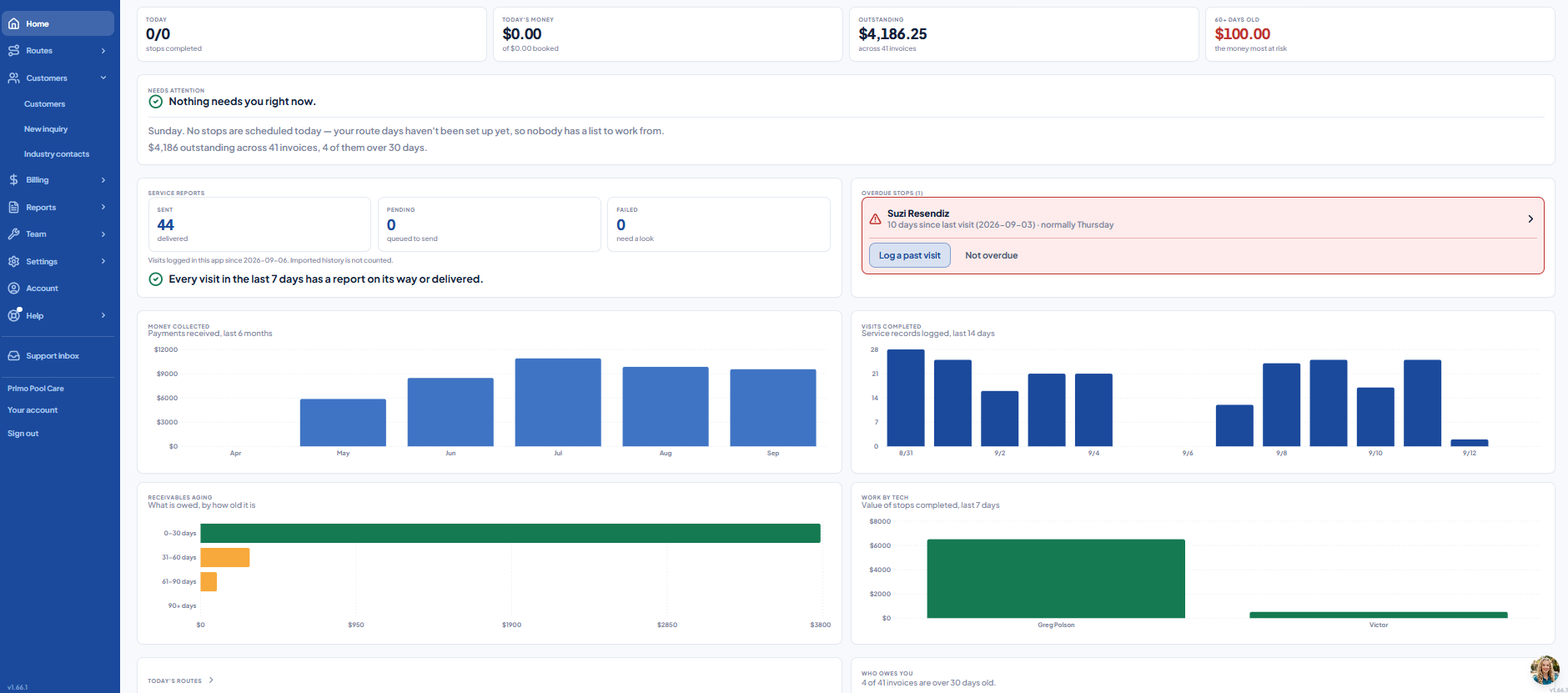Click the Not overdue link
1568x693 pixels.
click(991, 255)
